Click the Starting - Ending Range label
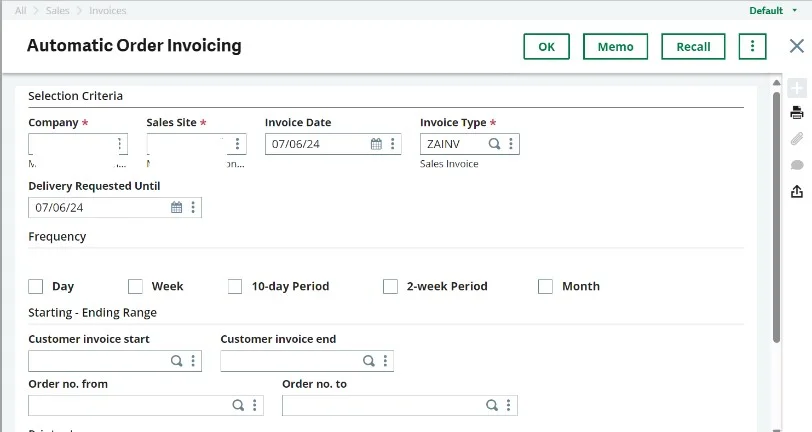This screenshot has width=812, height=432. pyautogui.click(x=92, y=313)
